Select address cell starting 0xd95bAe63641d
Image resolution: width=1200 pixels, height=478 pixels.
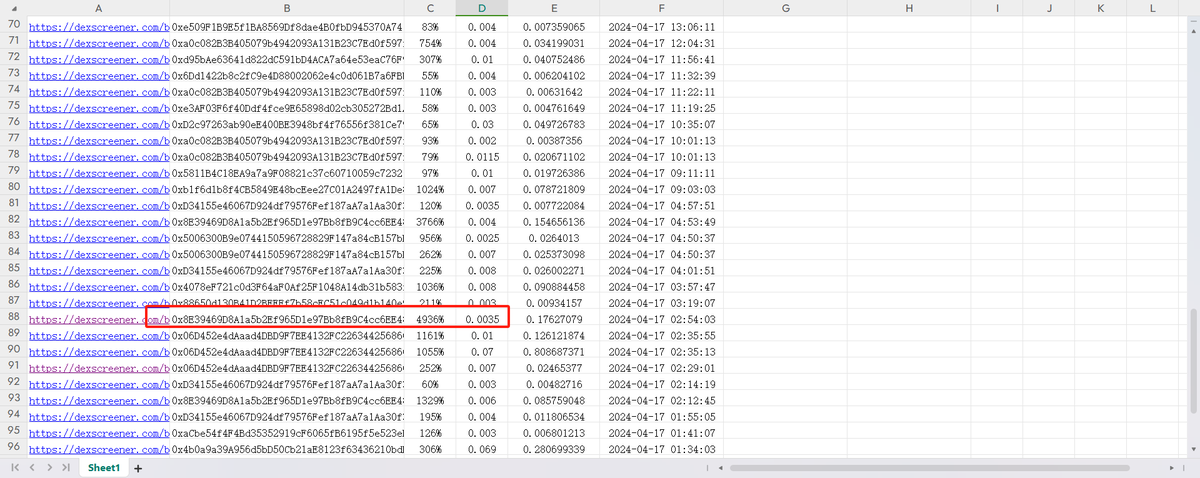[287, 59]
